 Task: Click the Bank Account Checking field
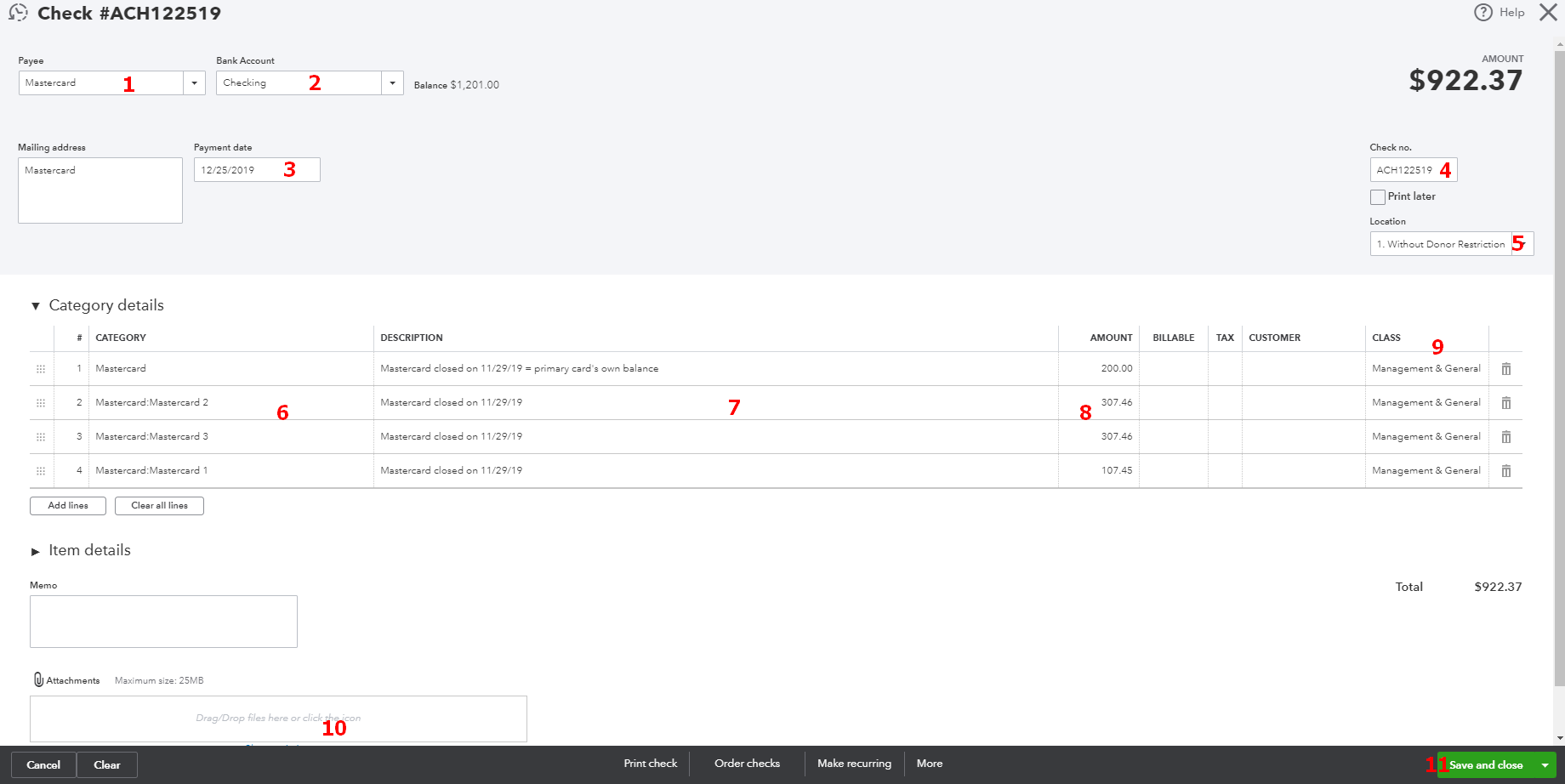tap(299, 82)
